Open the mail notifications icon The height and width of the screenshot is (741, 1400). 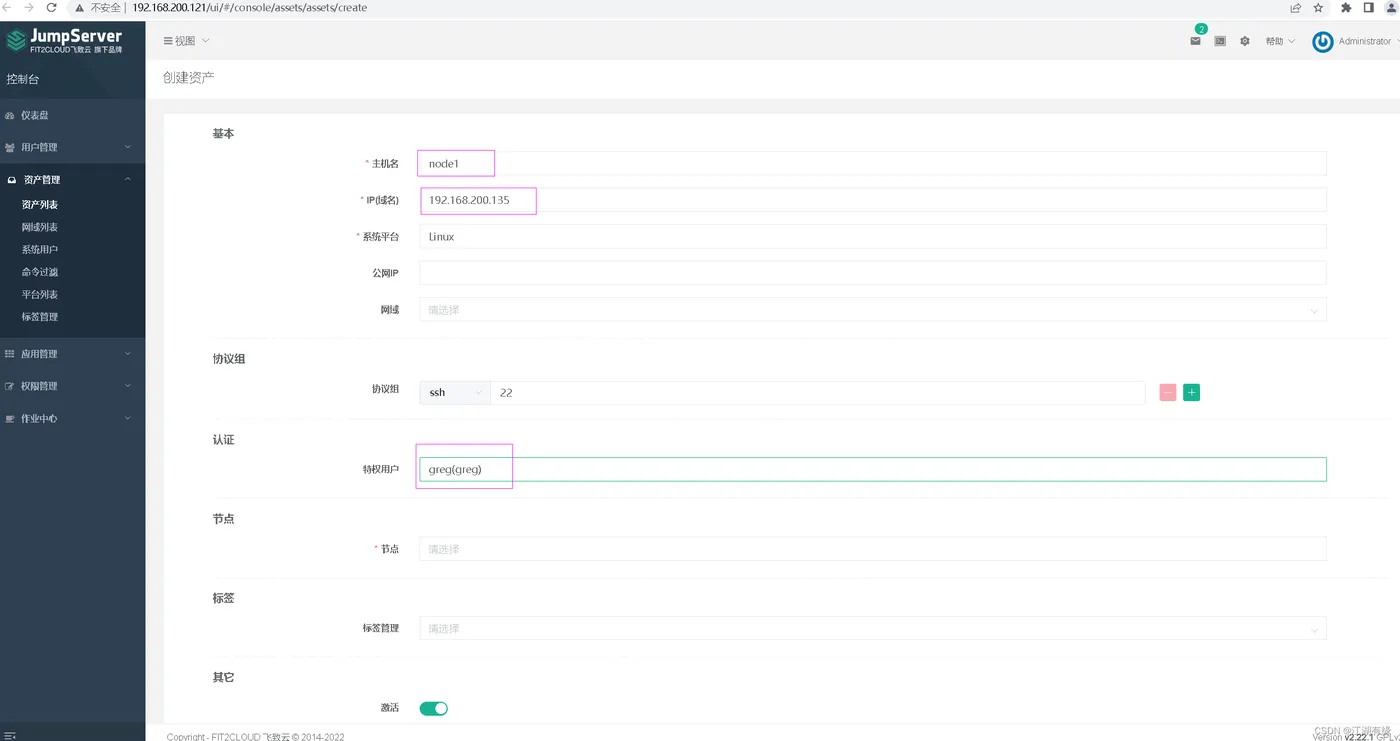pos(1195,41)
